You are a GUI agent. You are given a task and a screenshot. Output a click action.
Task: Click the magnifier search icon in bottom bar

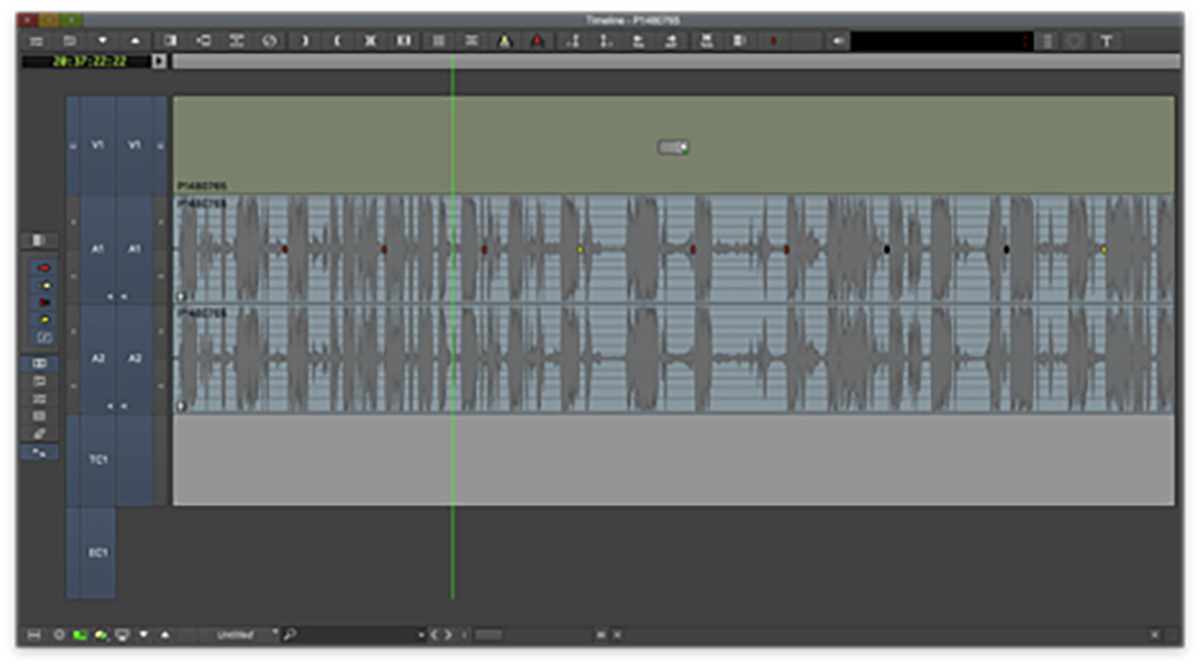tap(290, 635)
